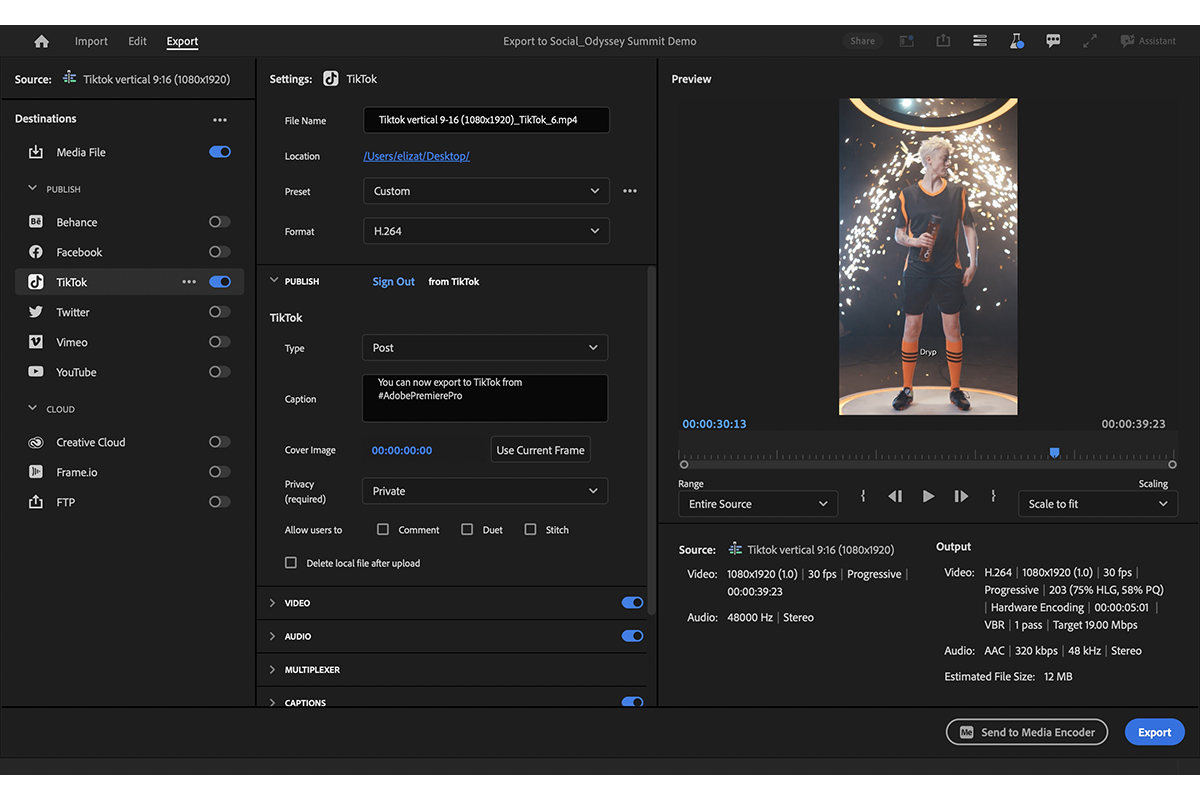Enable the YouTube destination toggle
Image resolution: width=1200 pixels, height=800 pixels.
[220, 372]
